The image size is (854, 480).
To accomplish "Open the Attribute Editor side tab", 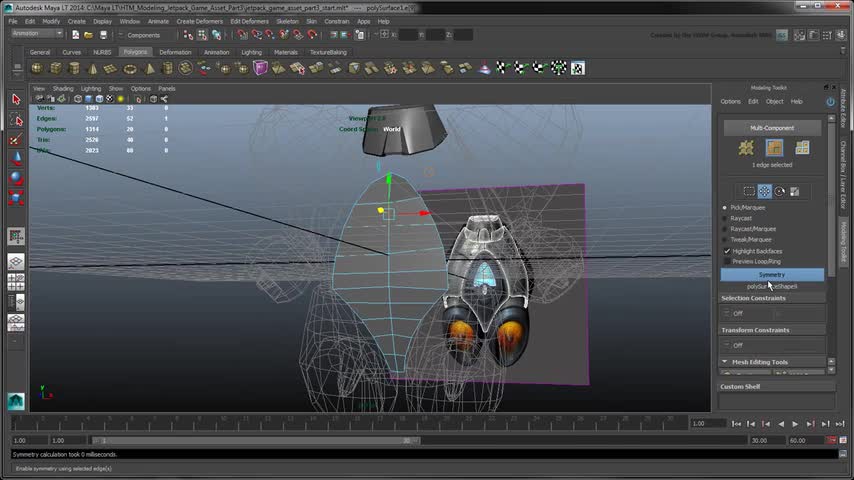I will pyautogui.click(x=843, y=108).
